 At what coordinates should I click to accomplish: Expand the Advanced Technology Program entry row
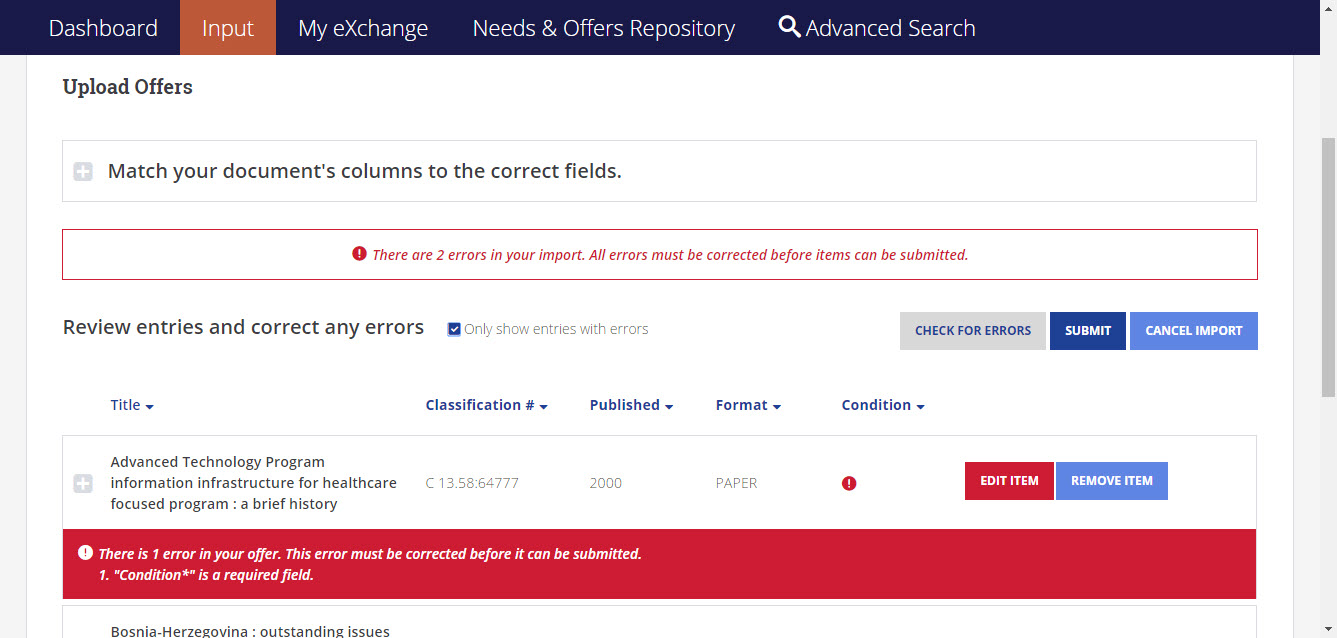pyautogui.click(x=83, y=483)
